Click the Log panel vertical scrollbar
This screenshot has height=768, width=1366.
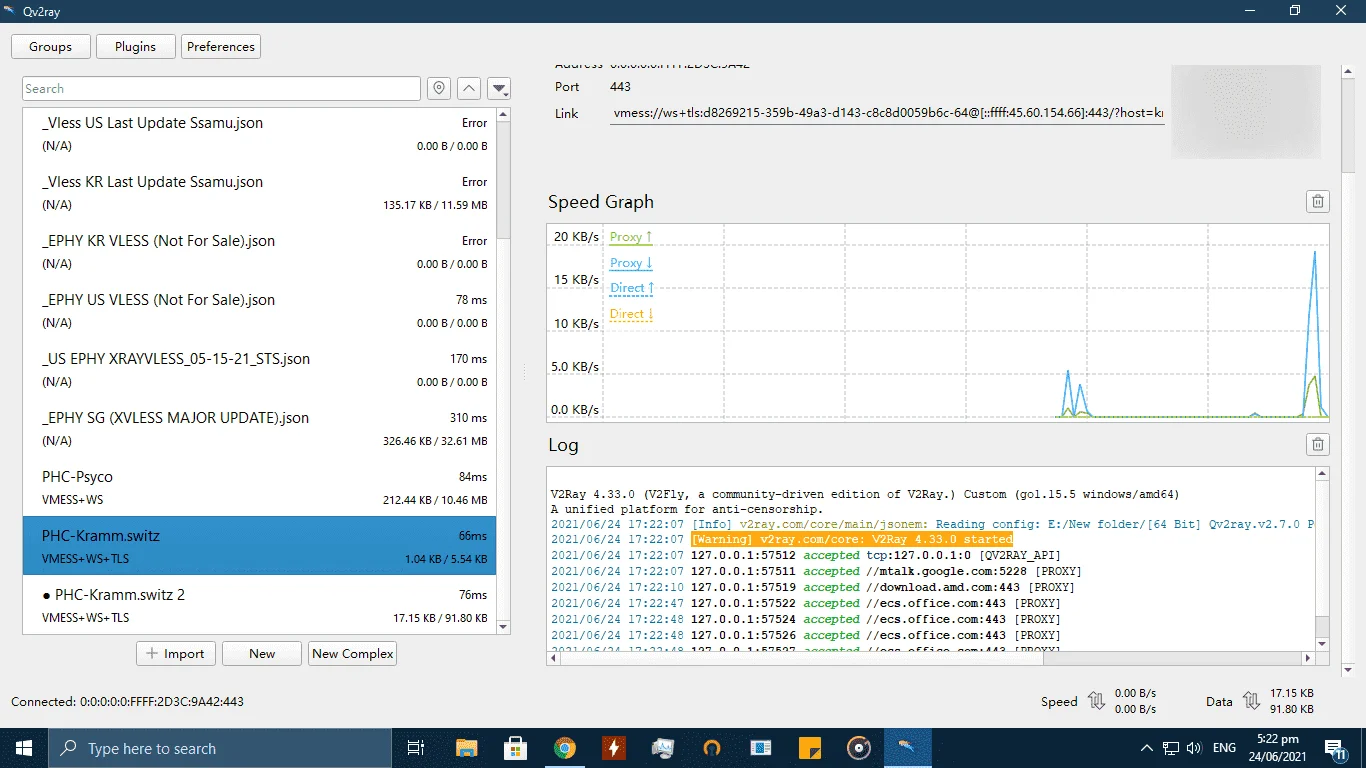[1323, 558]
